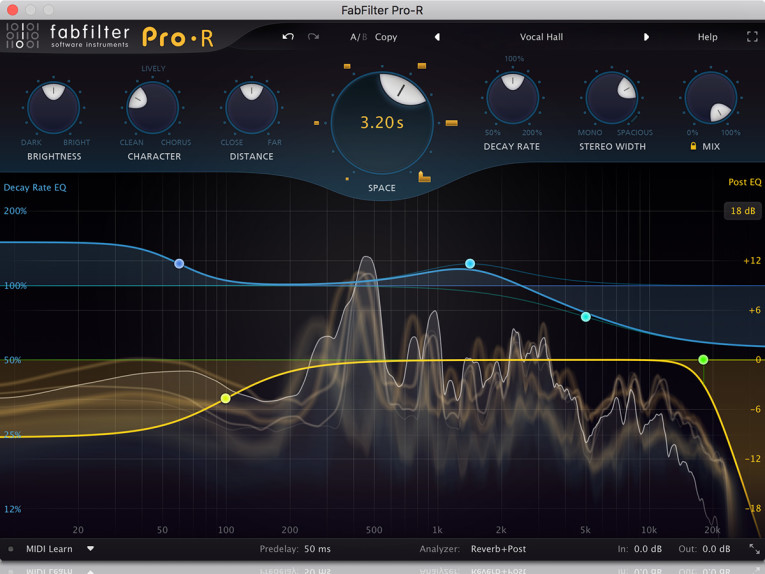Image resolution: width=765 pixels, height=574 pixels.
Task: Copy settings with the Copy button
Action: point(386,37)
